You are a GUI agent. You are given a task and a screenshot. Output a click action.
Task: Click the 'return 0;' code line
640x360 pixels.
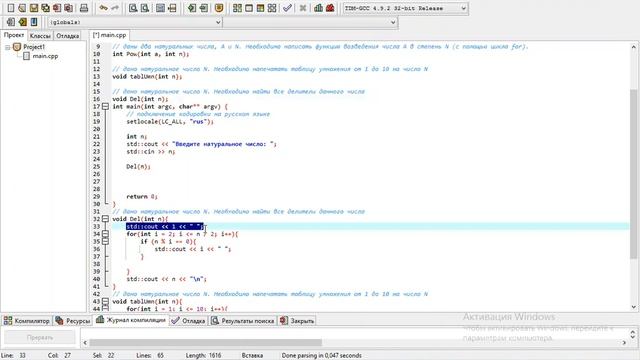(142, 197)
